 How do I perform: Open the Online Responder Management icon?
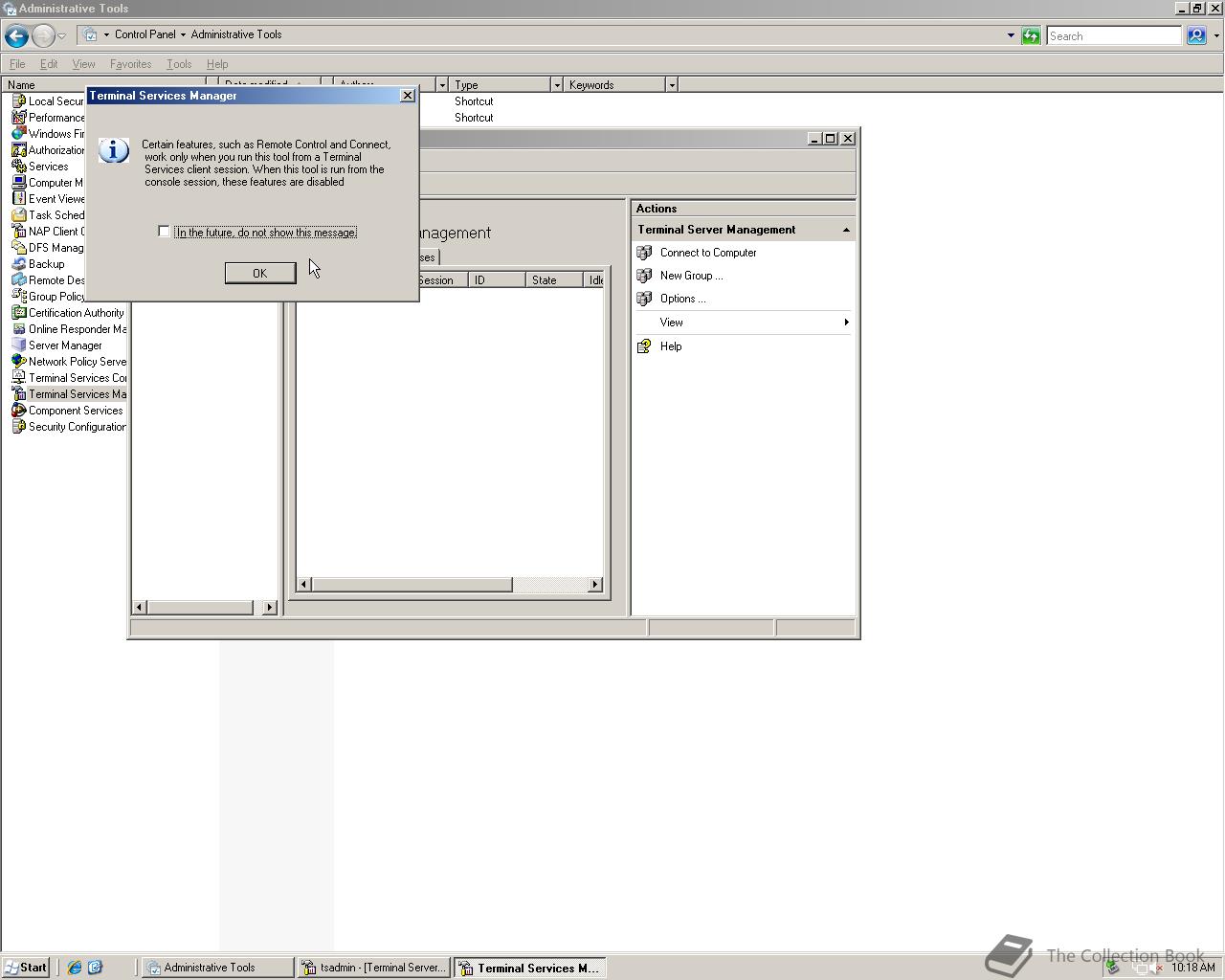[18, 329]
